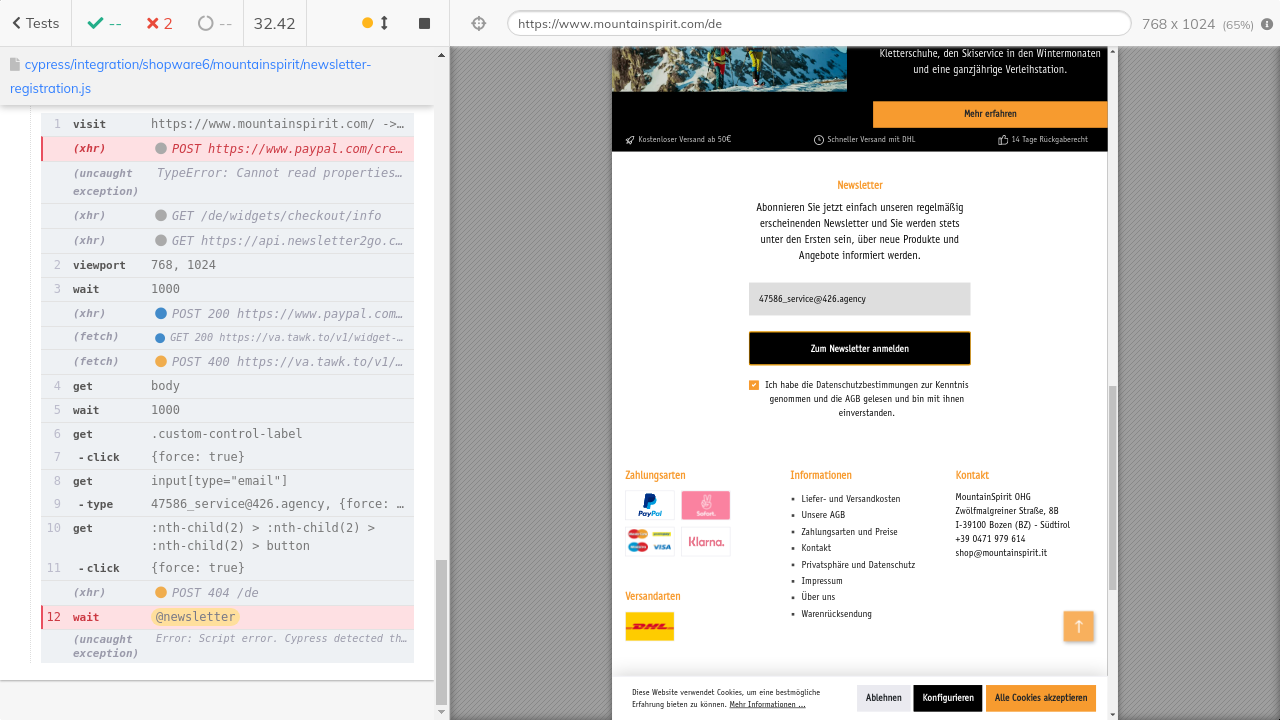
Task: Toggle the Datenschutzbestimmungen consent checkbox
Action: click(x=754, y=385)
